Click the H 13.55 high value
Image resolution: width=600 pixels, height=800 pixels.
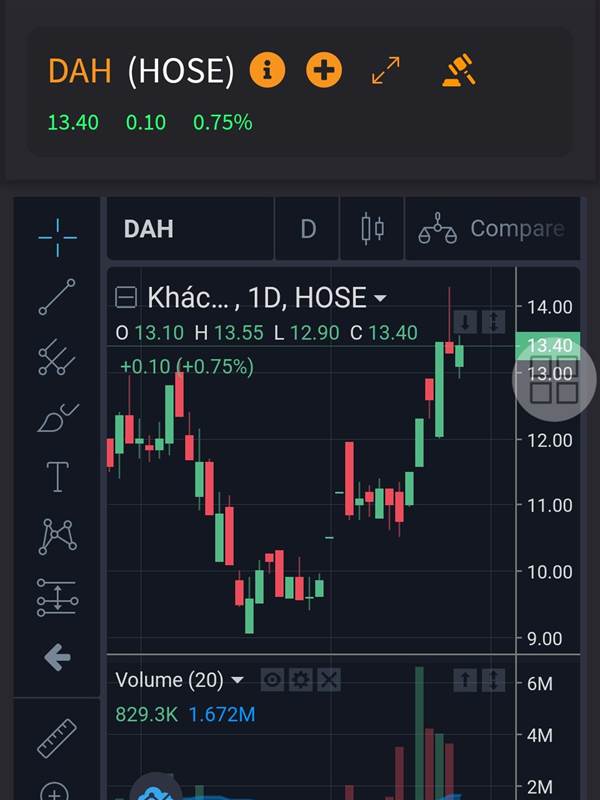pos(229,333)
